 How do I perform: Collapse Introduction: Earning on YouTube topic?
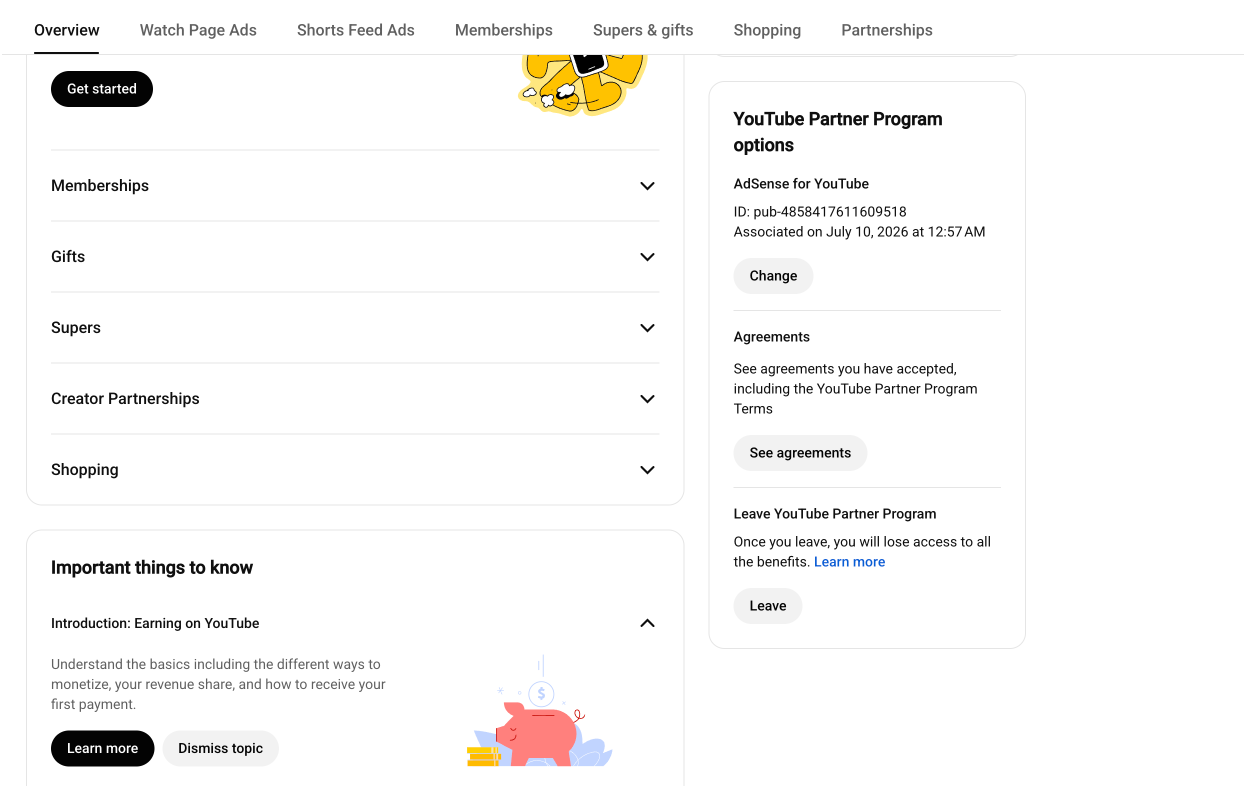point(647,623)
